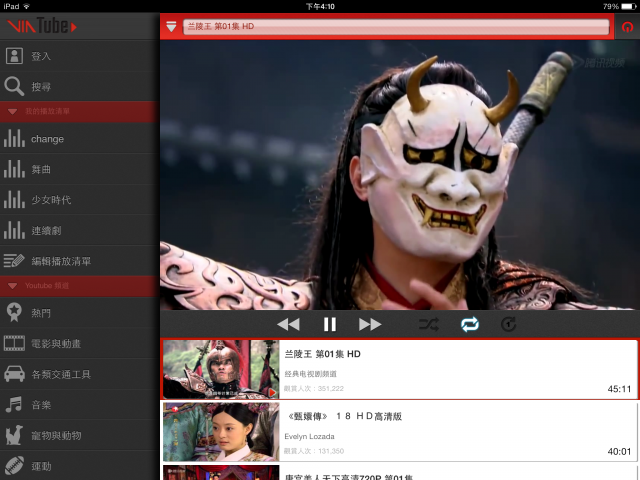Click the login person icon
The width and height of the screenshot is (640, 480).
14,56
